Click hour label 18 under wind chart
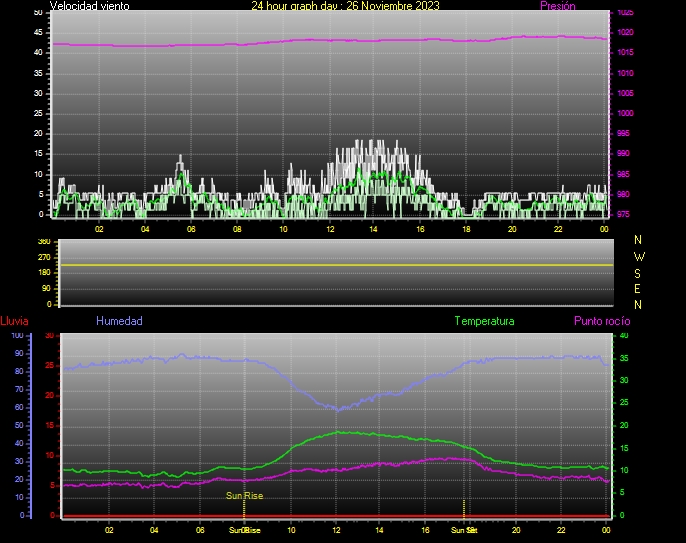The height and width of the screenshot is (543, 686). coord(466,229)
